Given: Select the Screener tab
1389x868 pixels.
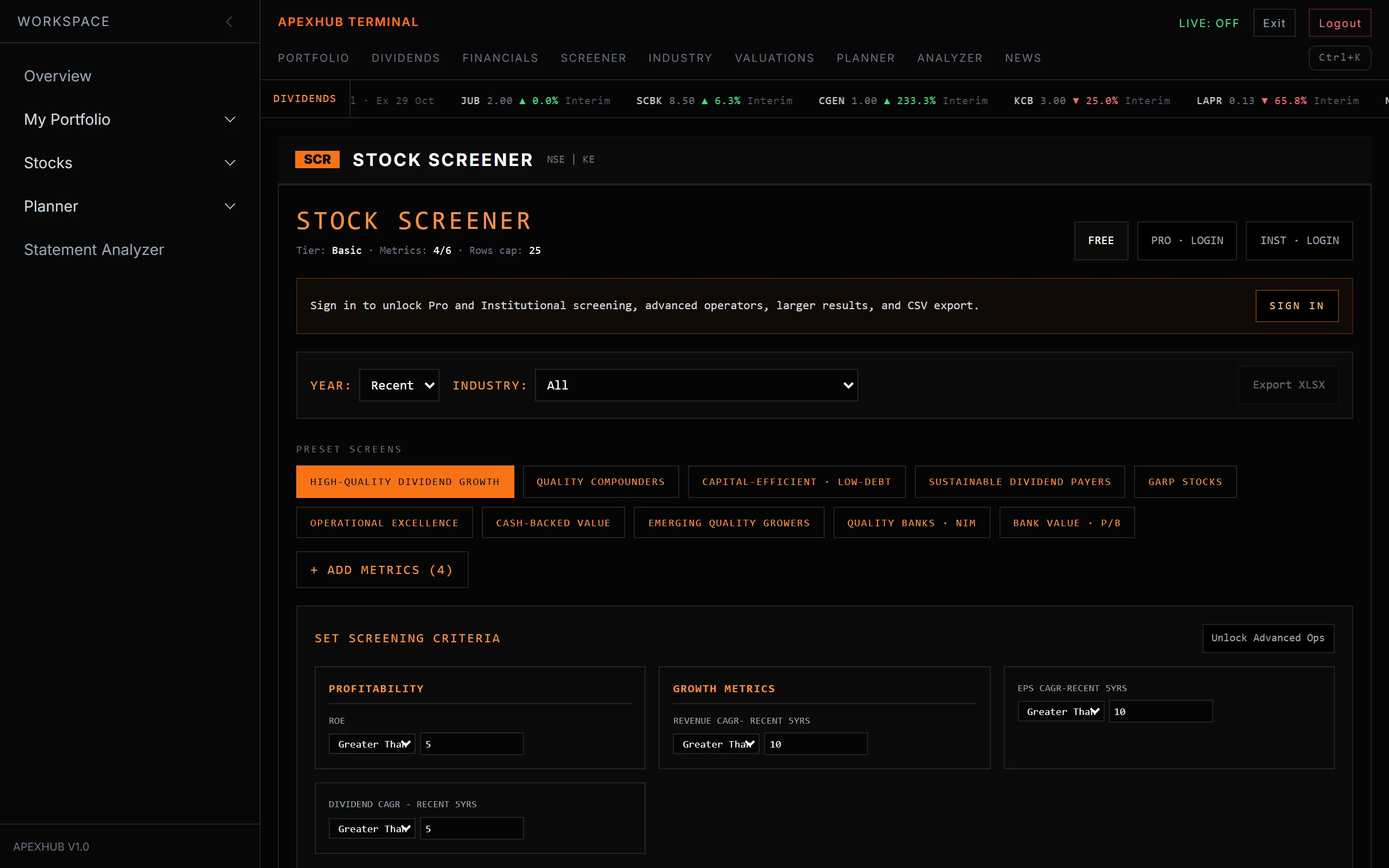Looking at the screenshot, I should (x=593, y=58).
